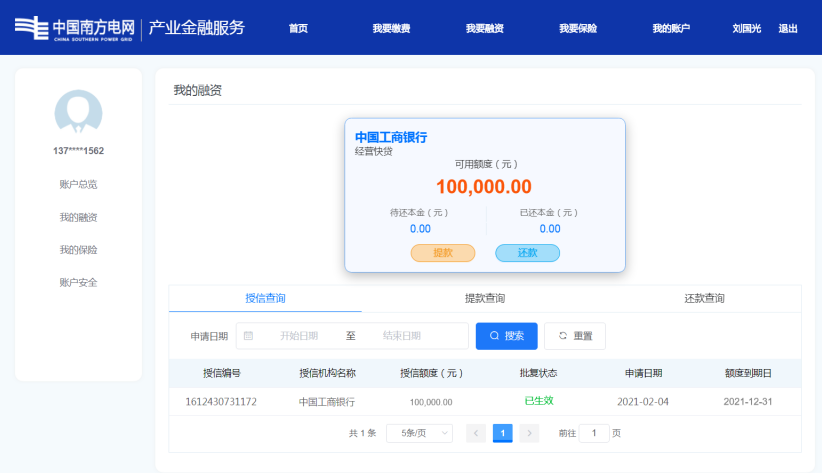Switch to the 提款查询 tab
Viewport: 823px width, 473px height.
(484, 298)
